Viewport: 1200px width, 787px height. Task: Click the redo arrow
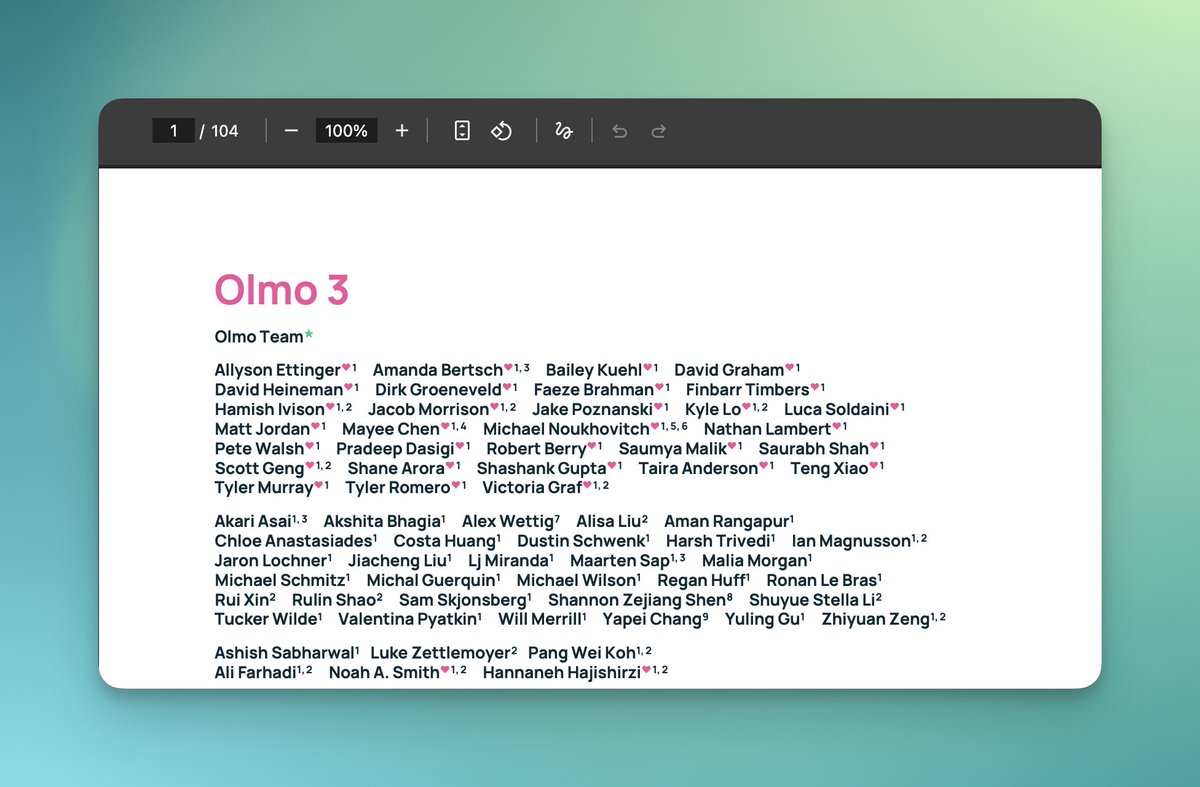pyautogui.click(x=658, y=131)
